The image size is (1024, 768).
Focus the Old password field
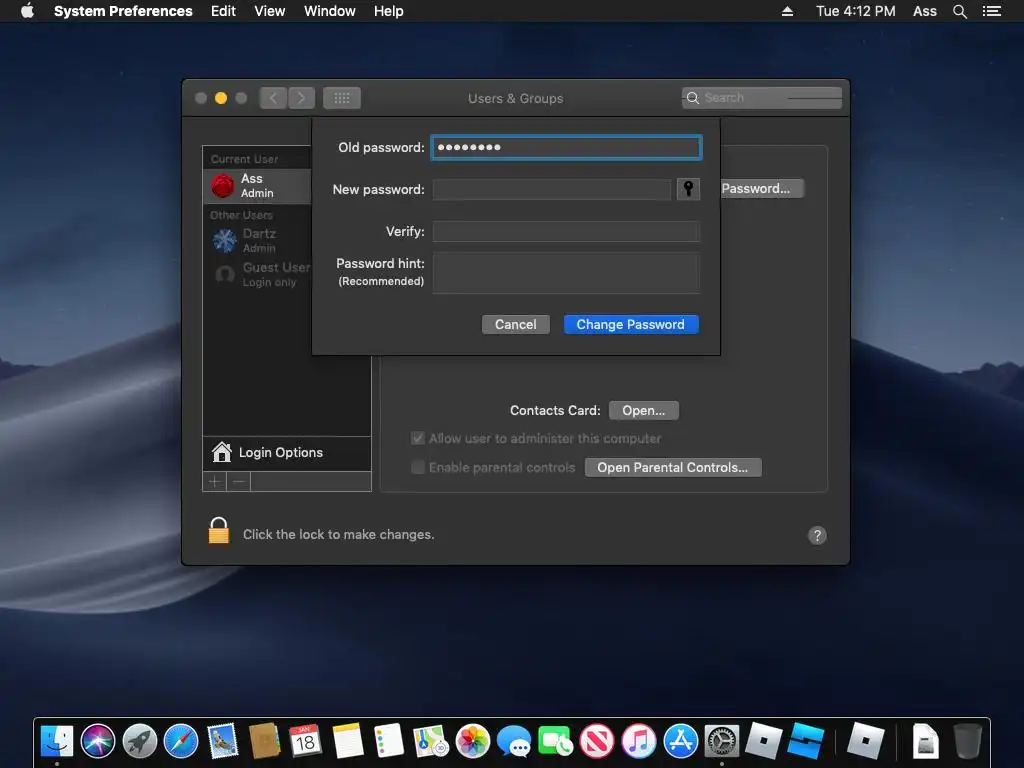tap(566, 148)
